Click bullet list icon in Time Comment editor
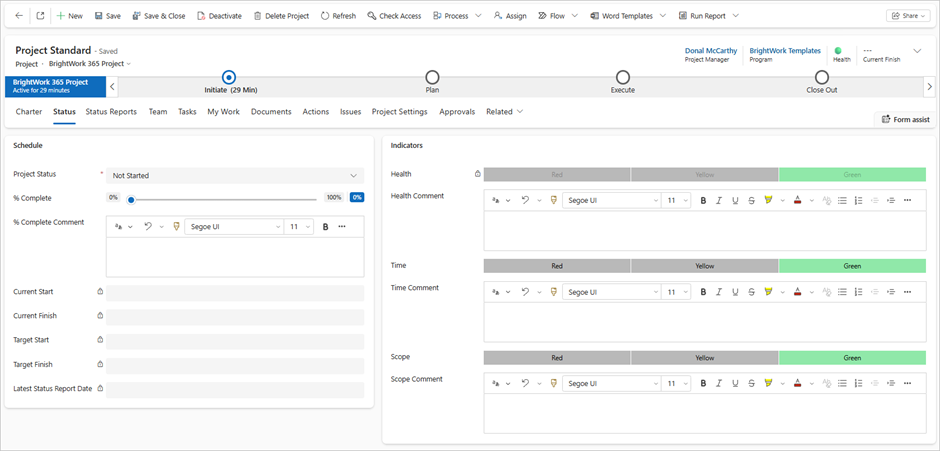The height and width of the screenshot is (451, 940). [x=842, y=292]
